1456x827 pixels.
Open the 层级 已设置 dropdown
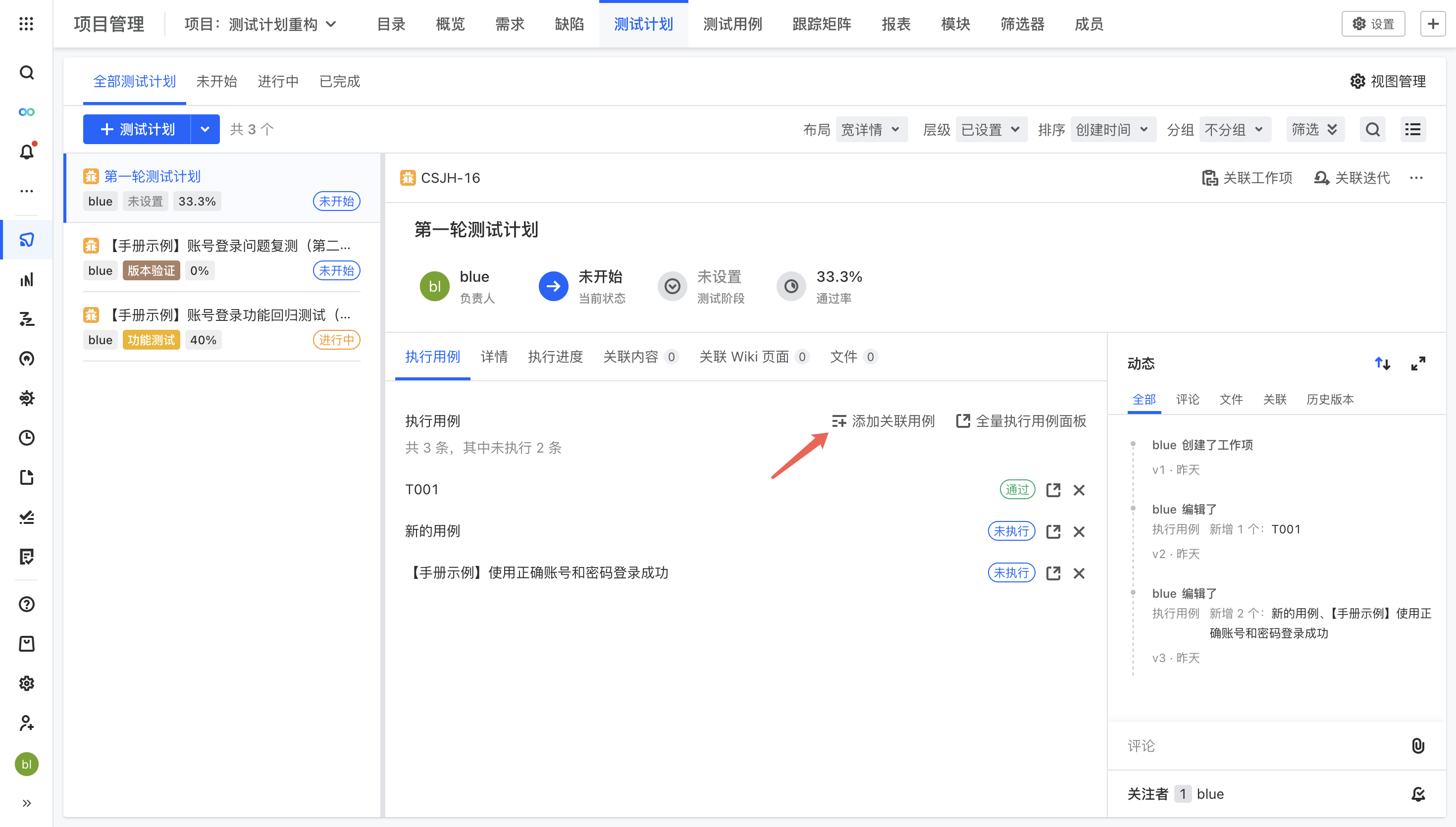pyautogui.click(x=991, y=130)
